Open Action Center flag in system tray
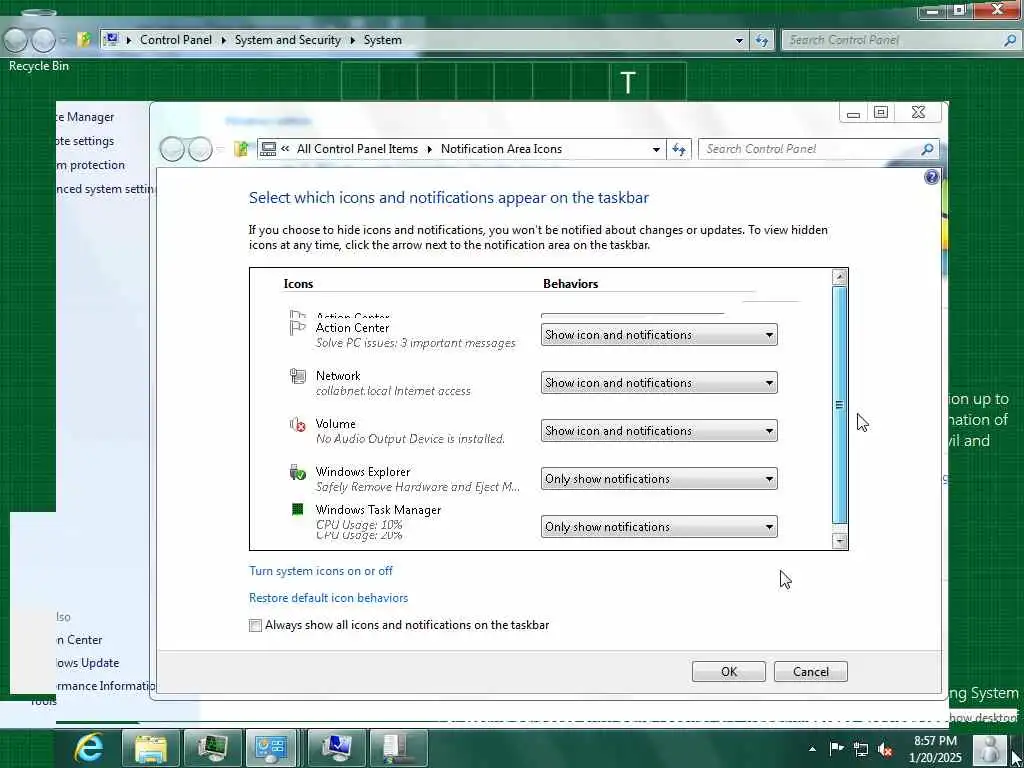The height and width of the screenshot is (768, 1024). pyautogui.click(x=836, y=749)
